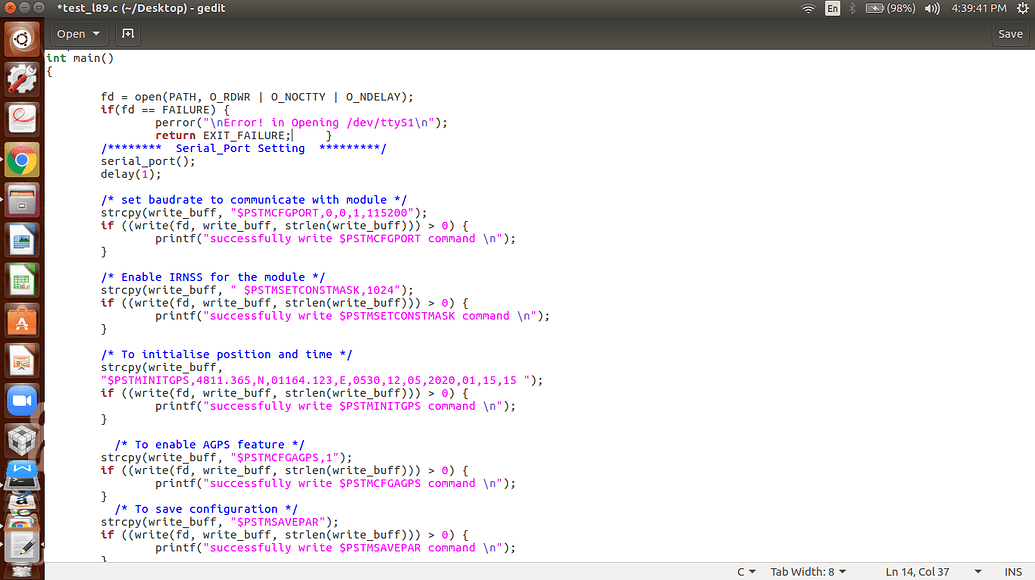Open System Settings from the launcher
The height and width of the screenshot is (580, 1035).
[22, 78]
